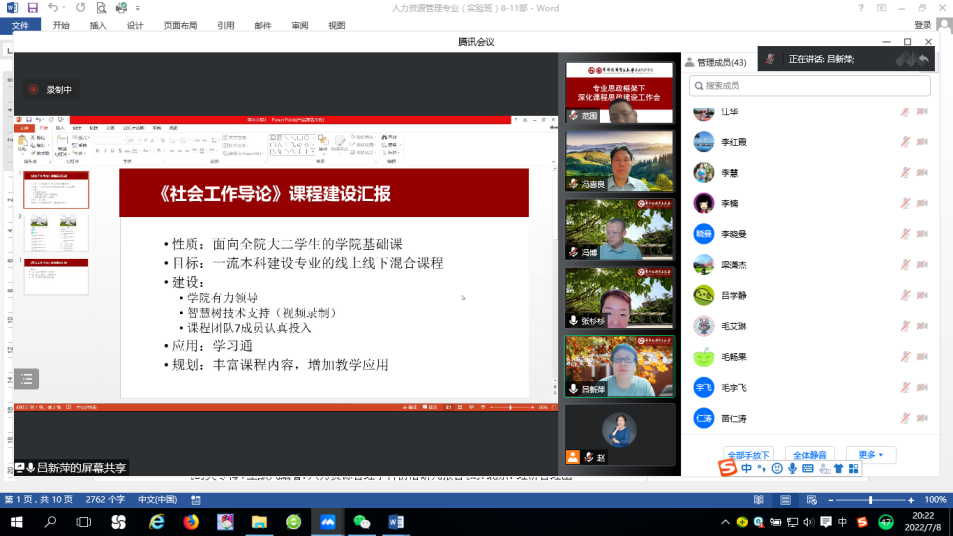Click undo in the quick access toolbar
This screenshot has height=536, width=953.
[52, 8]
